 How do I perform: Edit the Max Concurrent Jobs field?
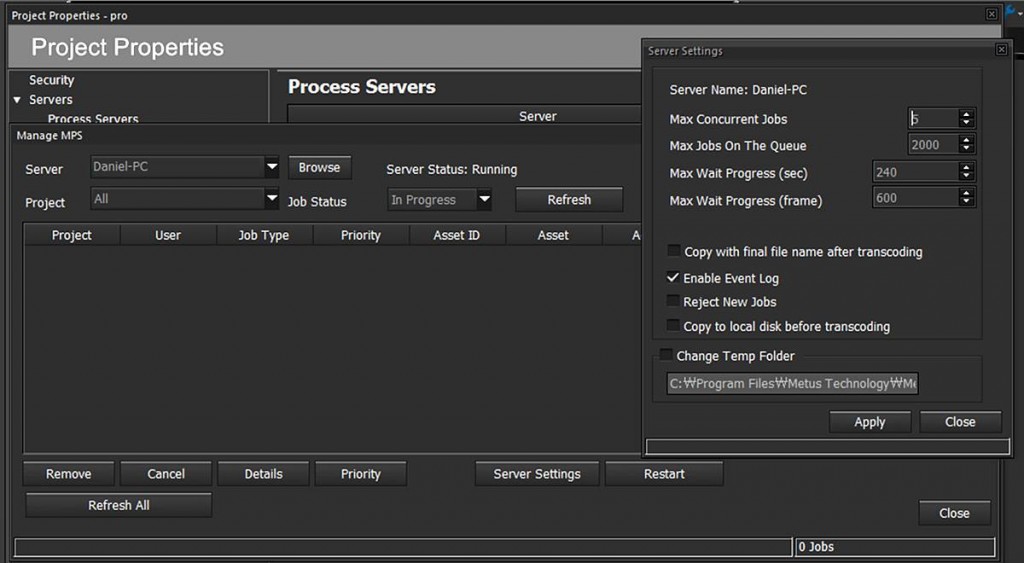point(934,118)
